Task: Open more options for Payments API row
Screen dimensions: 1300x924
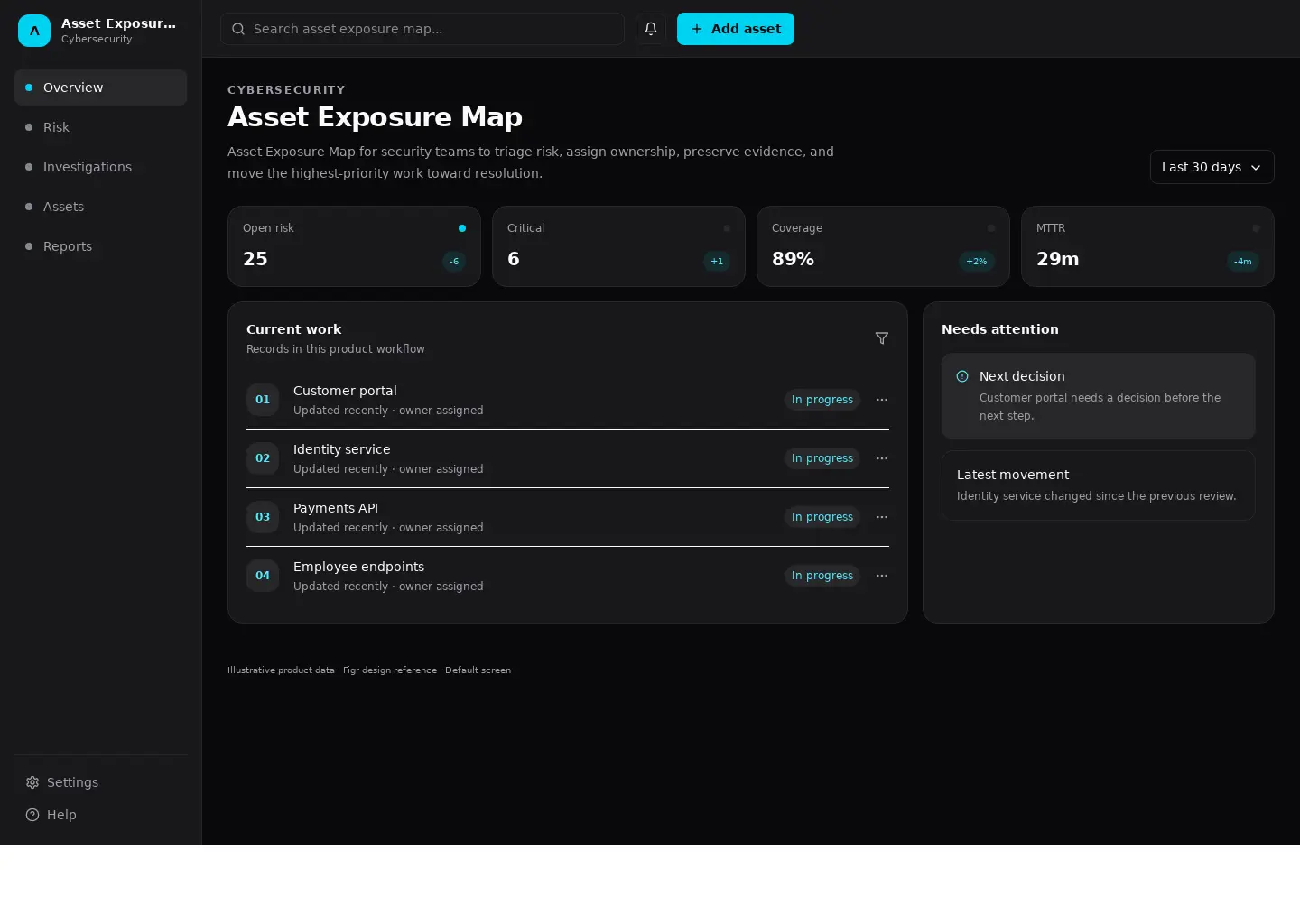Action: pos(882,517)
